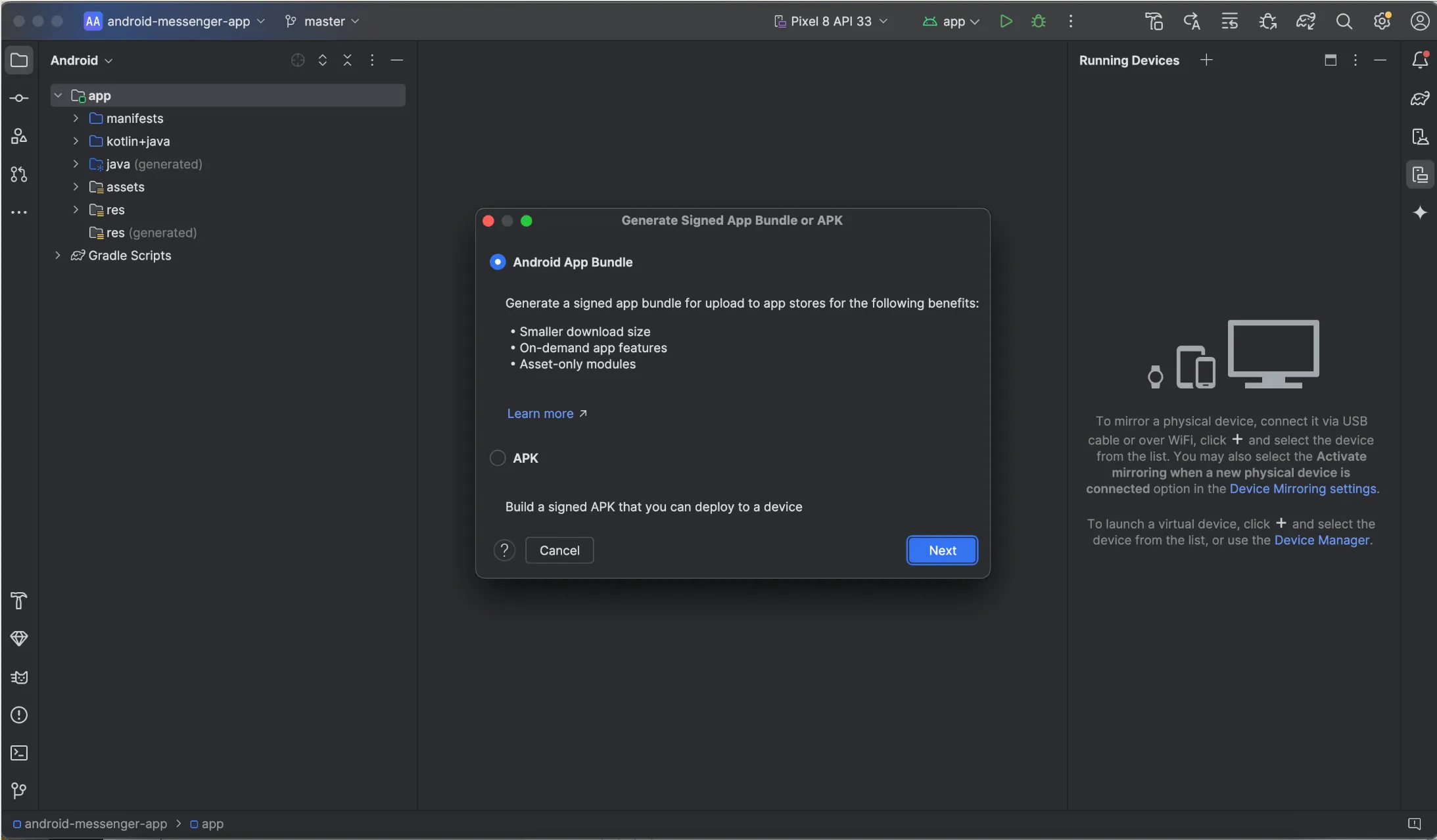Show more tool windows ellipsis
Screen dimensions: 1437x840
tap(19, 212)
